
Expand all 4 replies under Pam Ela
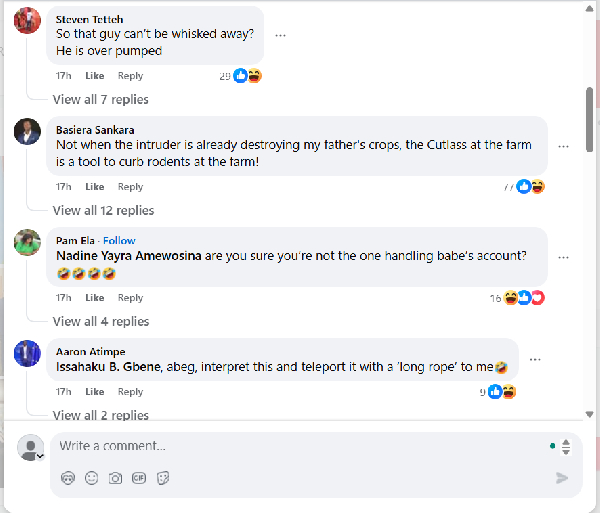tap(100, 321)
